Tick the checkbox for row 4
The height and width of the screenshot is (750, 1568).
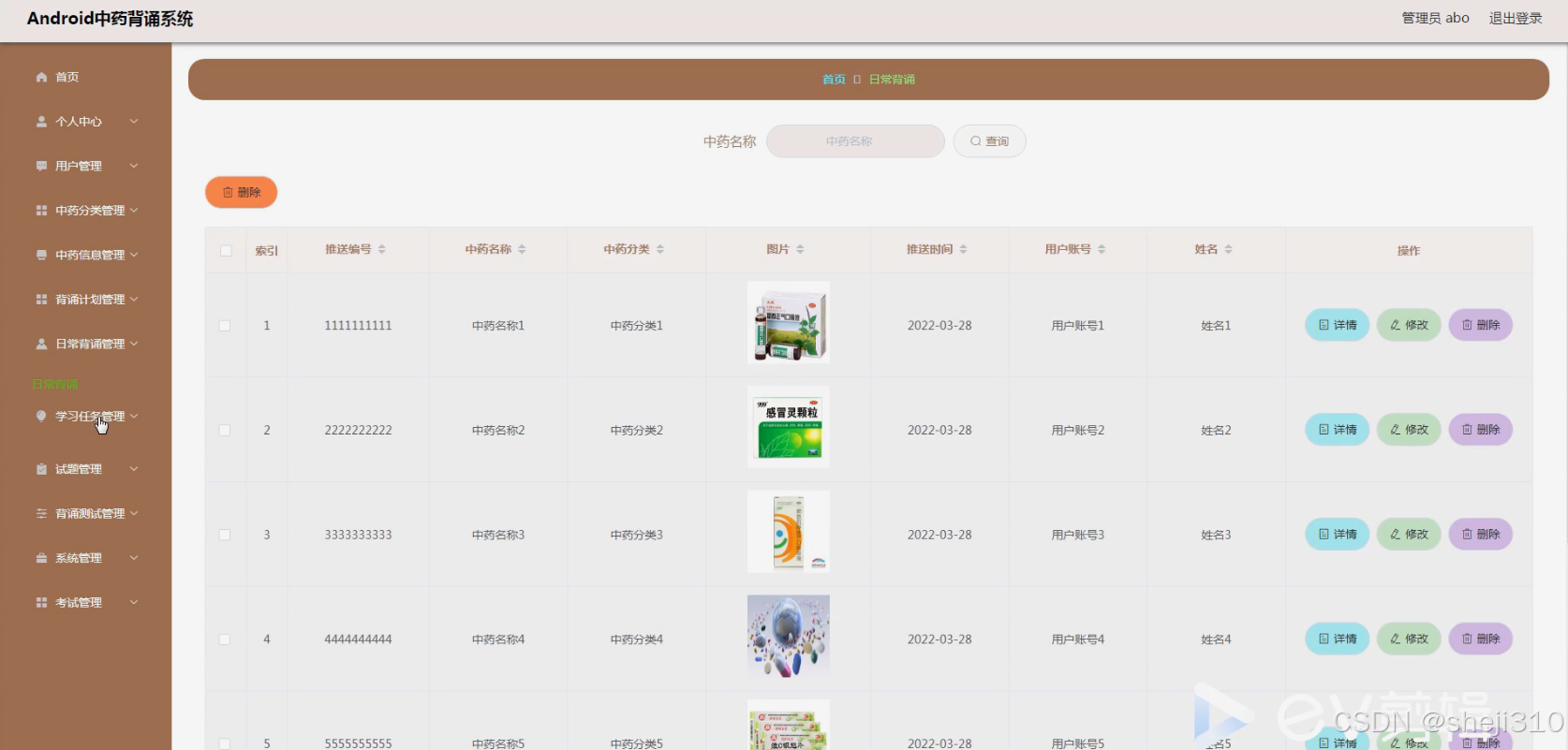coord(225,640)
